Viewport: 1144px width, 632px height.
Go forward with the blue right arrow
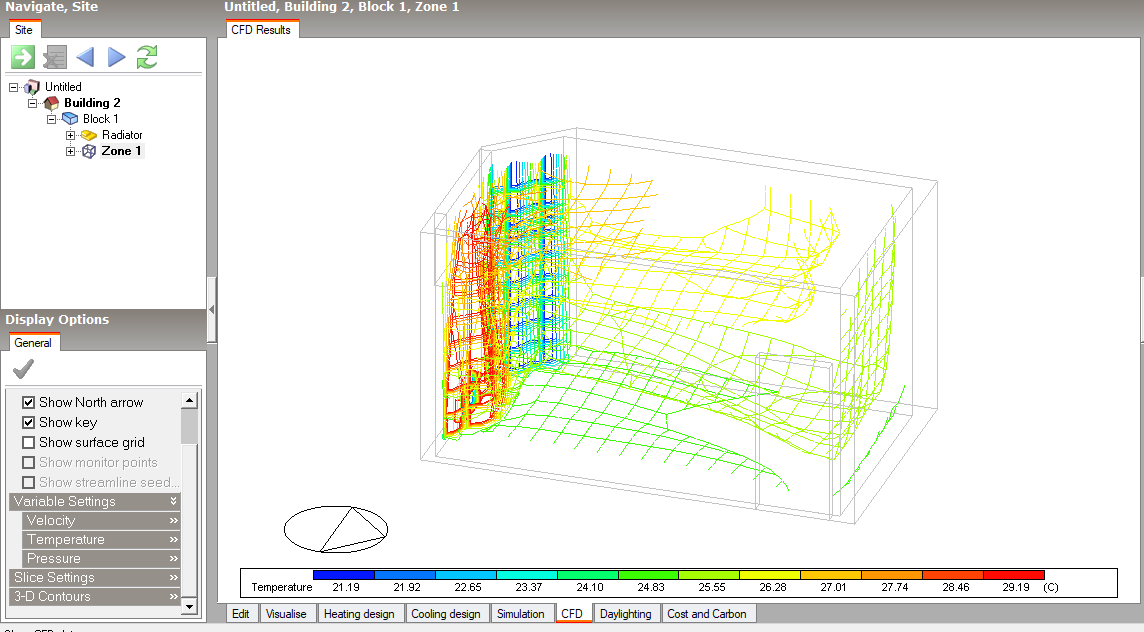click(x=117, y=57)
